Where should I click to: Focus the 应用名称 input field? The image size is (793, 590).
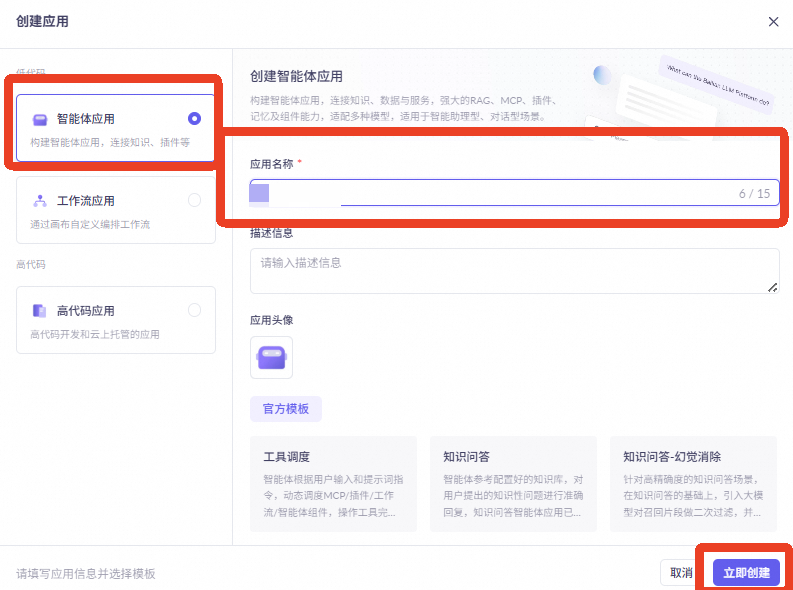514,193
